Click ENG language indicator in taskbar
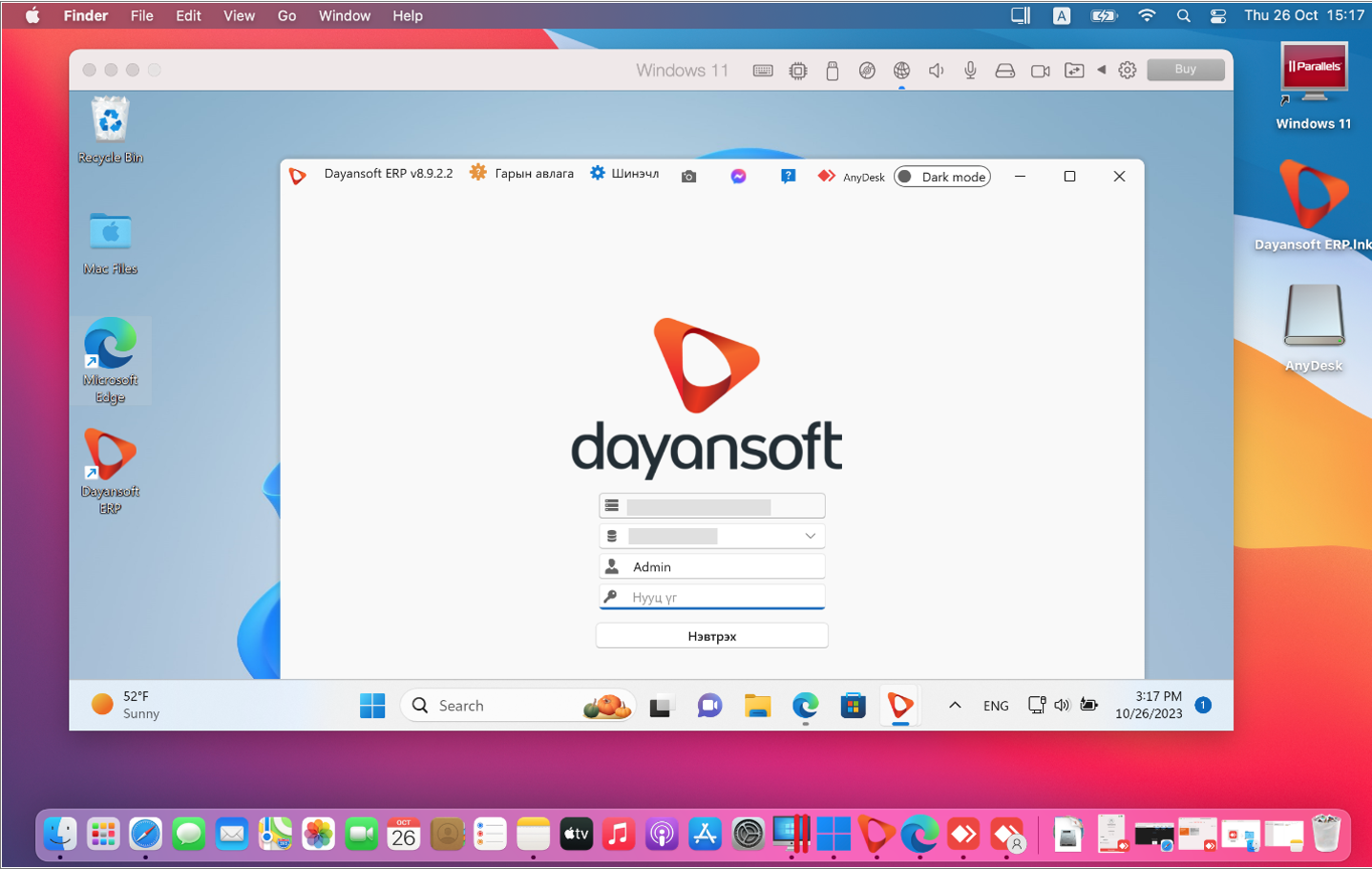The image size is (1372, 869). click(996, 706)
